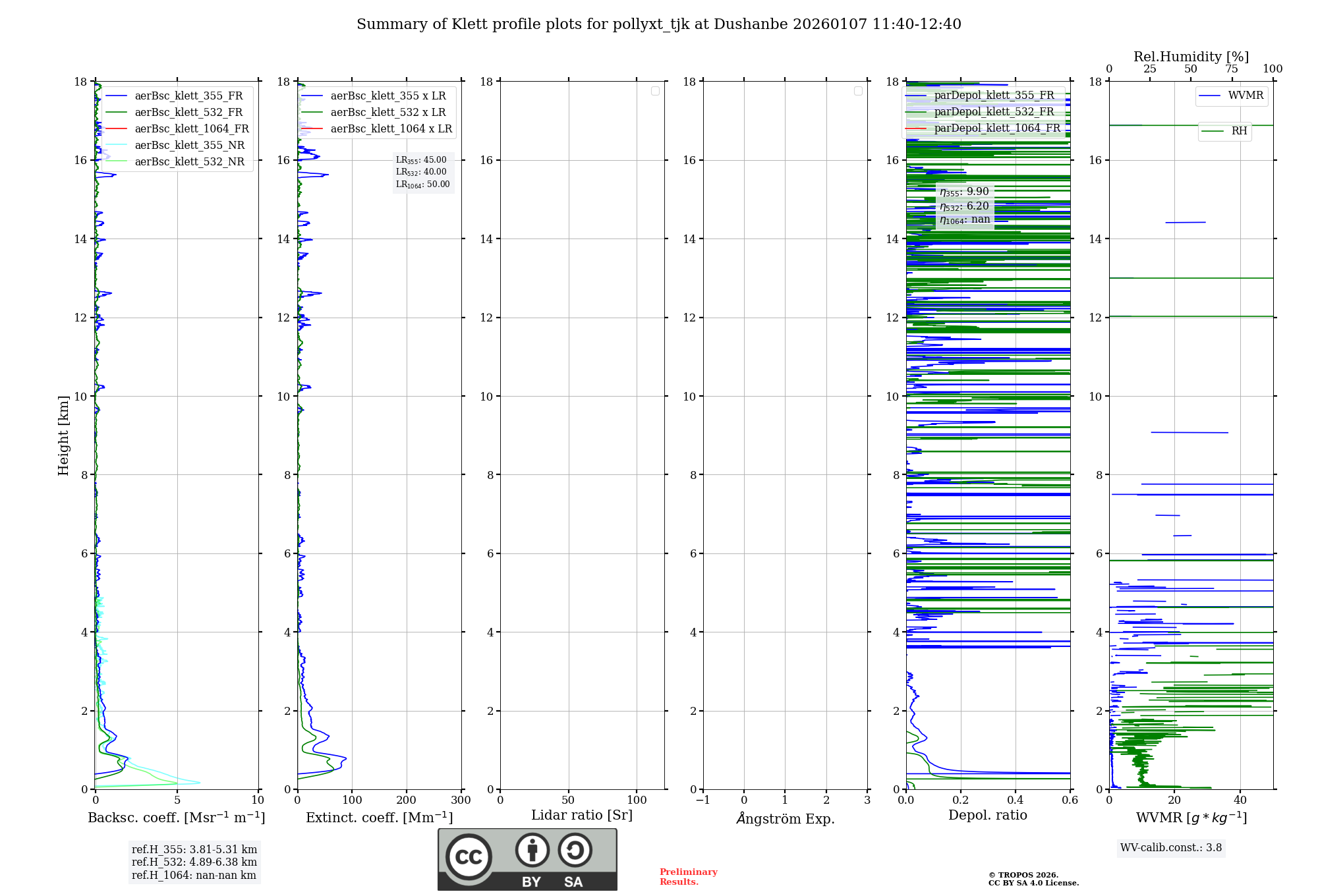
Task: Click the empty legend box in Ångström plot
Action: (x=858, y=91)
